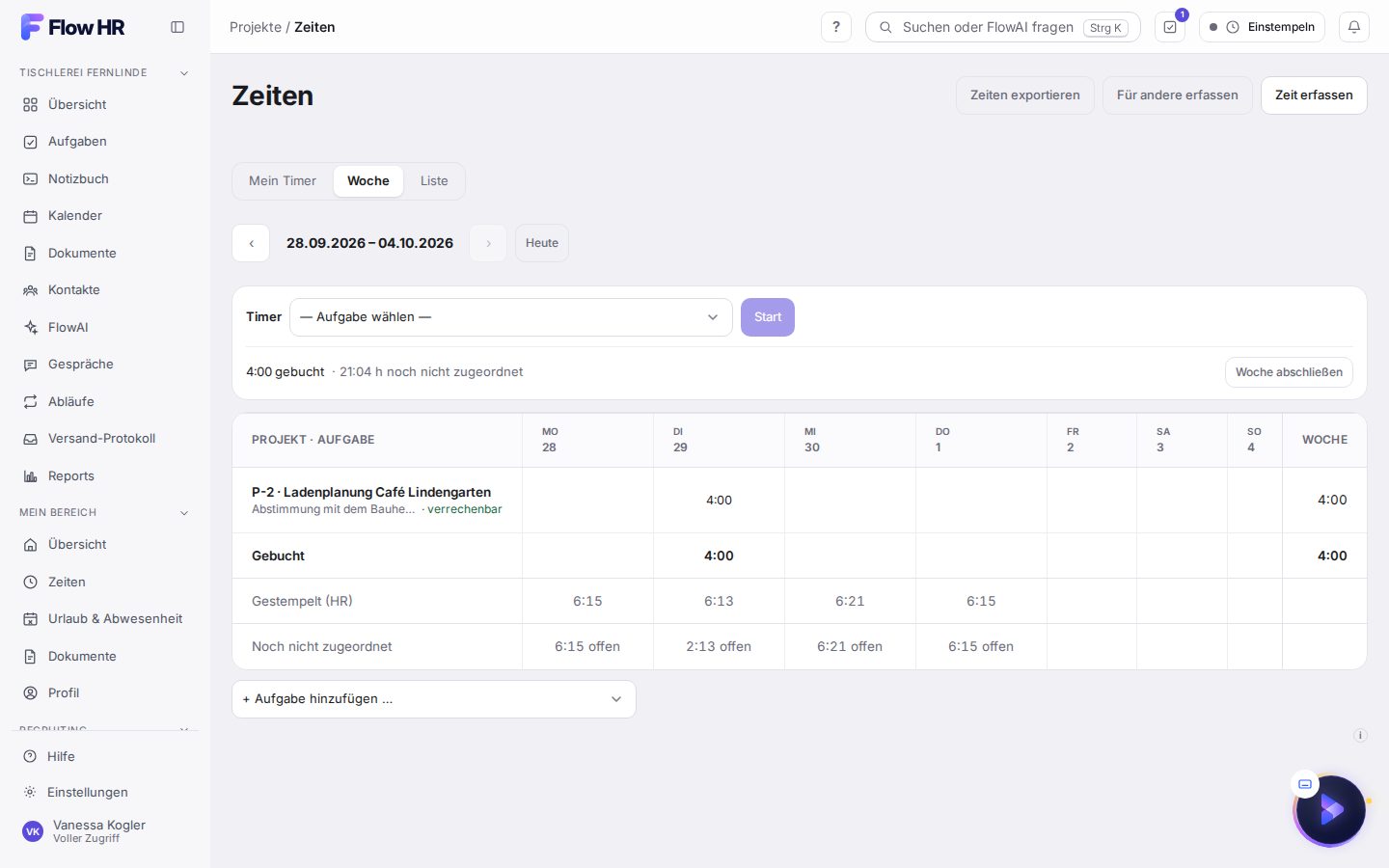The width and height of the screenshot is (1389, 868).
Task: Open Versand-Protokoll in the sidebar
Action: 104,439
